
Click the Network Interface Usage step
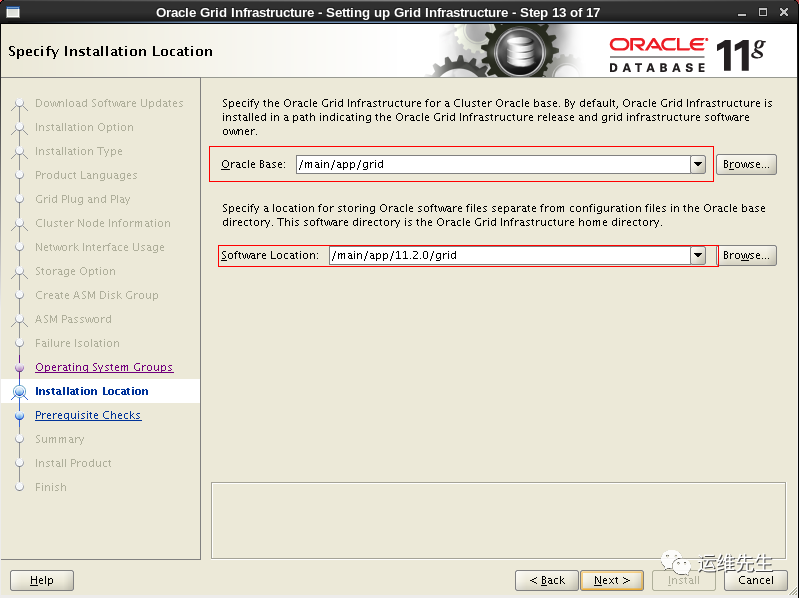click(99, 247)
